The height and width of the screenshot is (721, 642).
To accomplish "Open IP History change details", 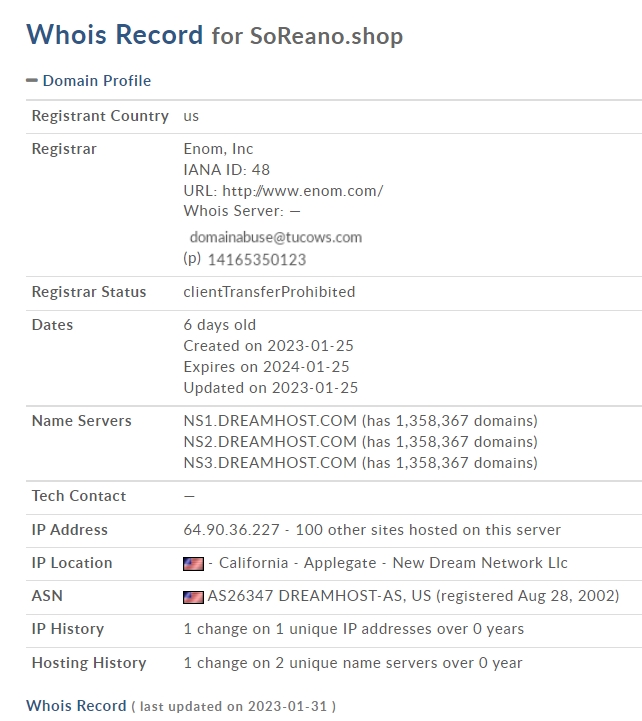I will pyautogui.click(x=354, y=629).
